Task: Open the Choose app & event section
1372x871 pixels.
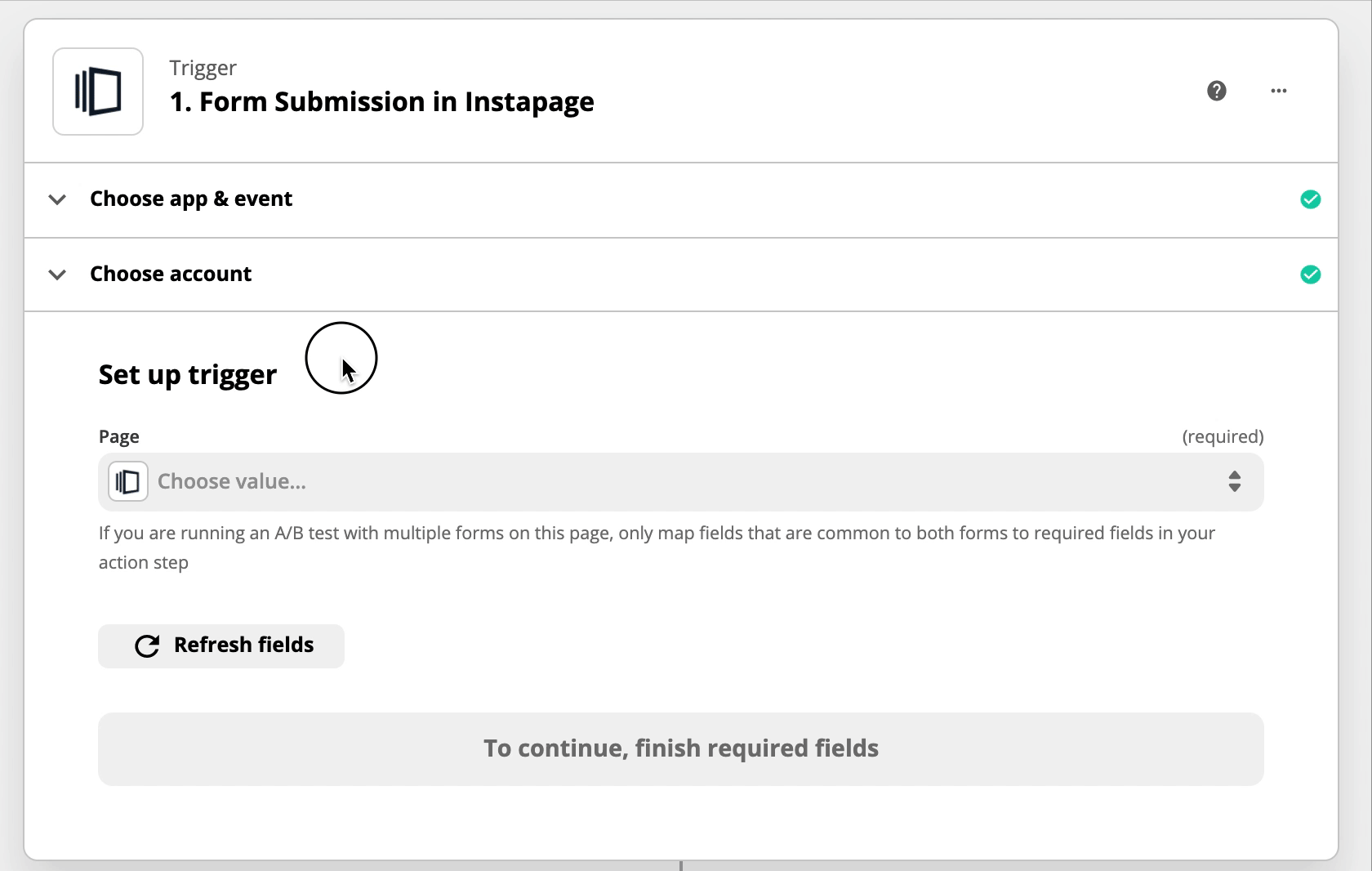Action: pos(681,200)
